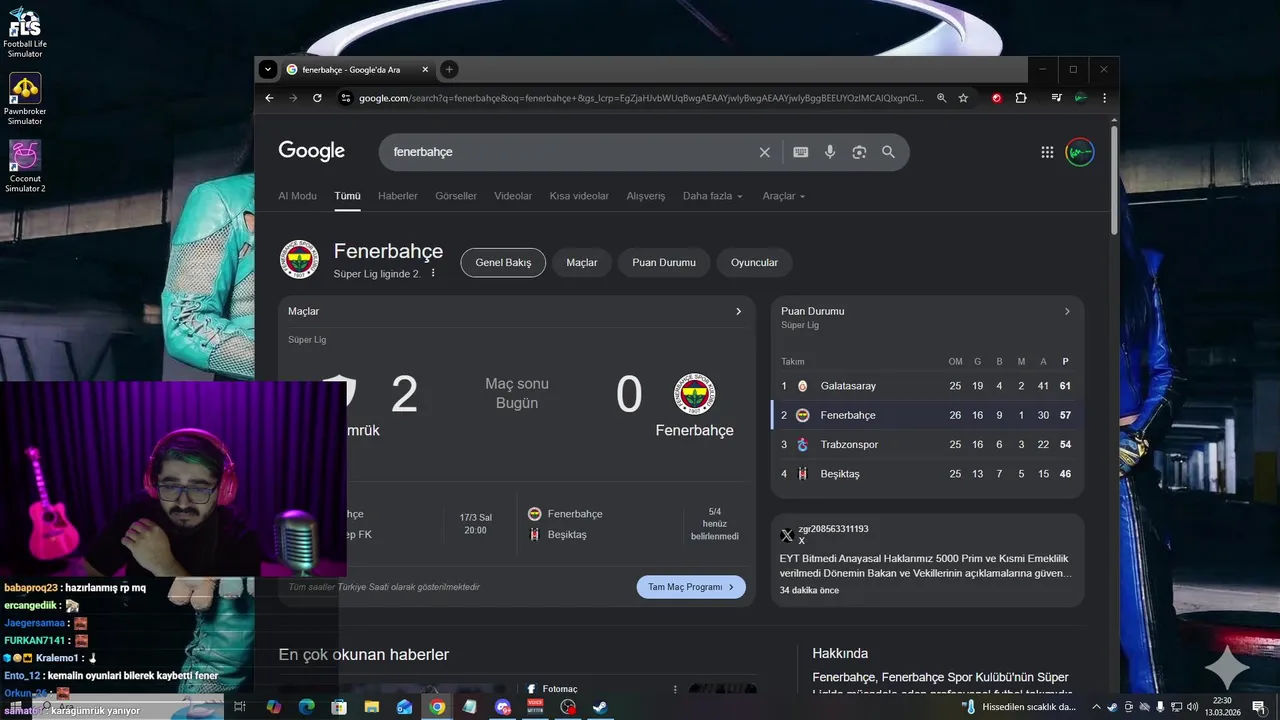Open Chrome extensions puzzle icon
The height and width of the screenshot is (720, 1280).
click(1021, 98)
